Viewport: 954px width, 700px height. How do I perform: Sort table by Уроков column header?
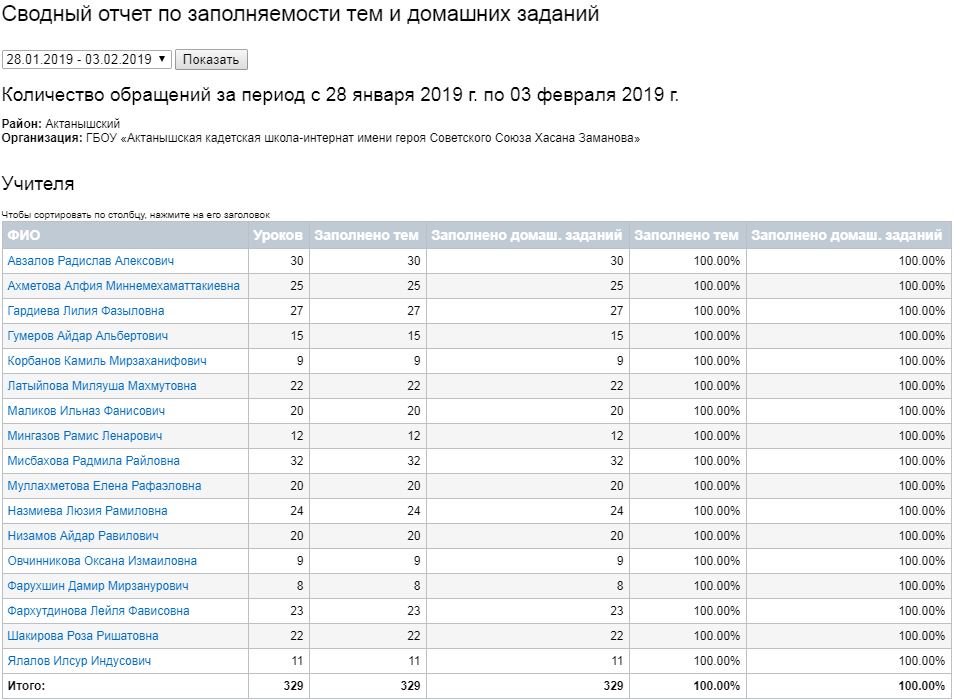pos(278,236)
